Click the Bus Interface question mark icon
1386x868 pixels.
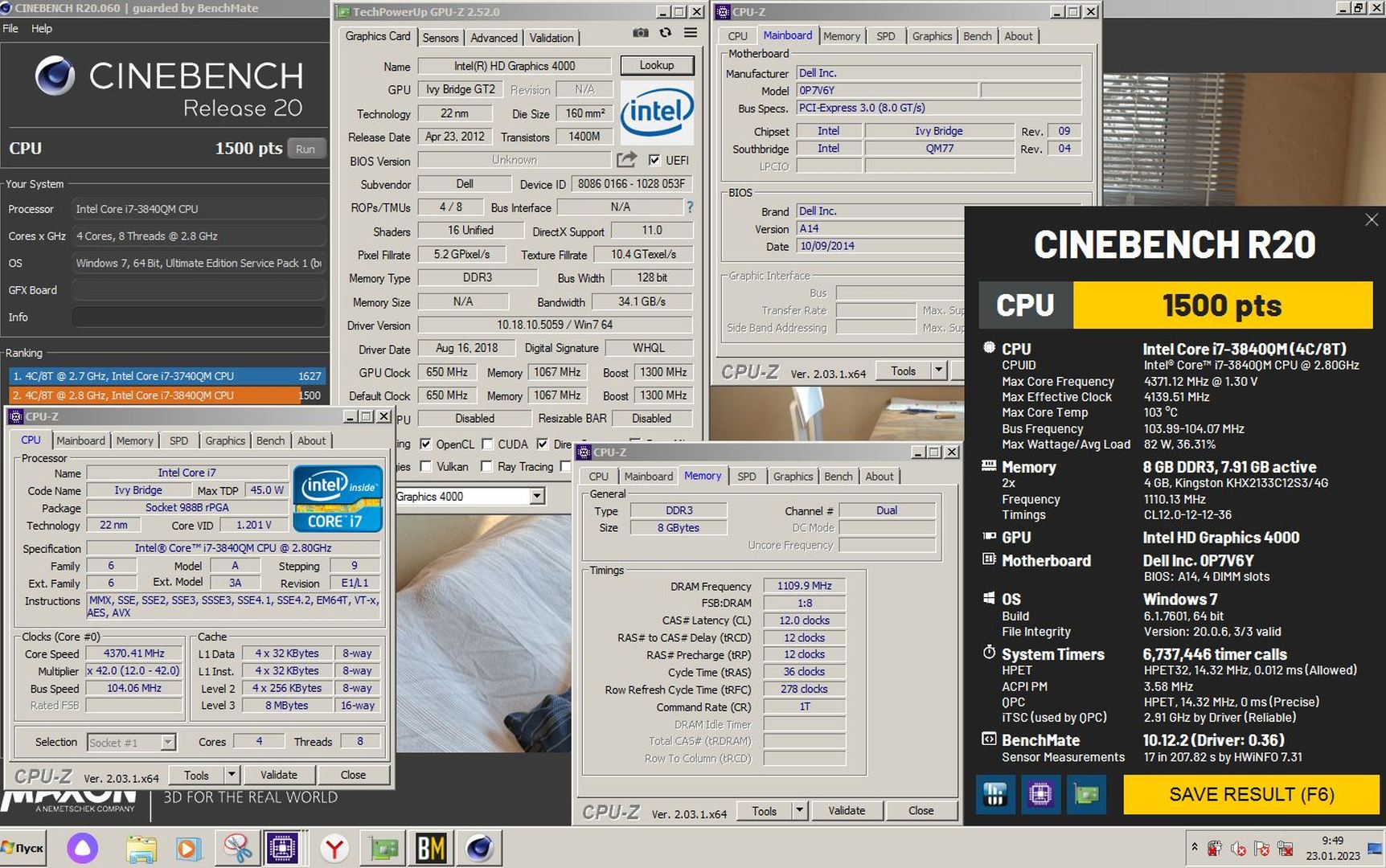[x=689, y=207]
